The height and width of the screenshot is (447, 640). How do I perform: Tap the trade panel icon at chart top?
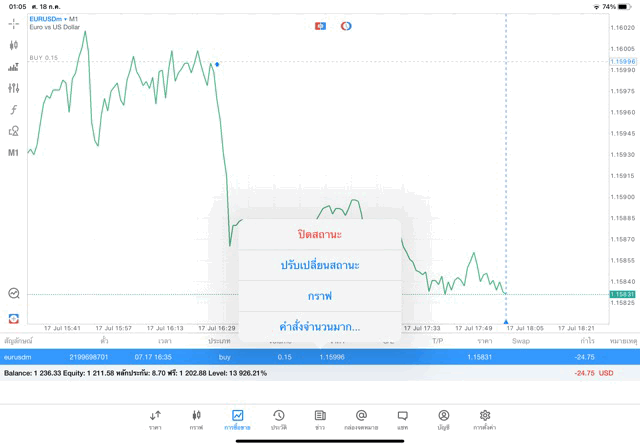pyautogui.click(x=321, y=26)
